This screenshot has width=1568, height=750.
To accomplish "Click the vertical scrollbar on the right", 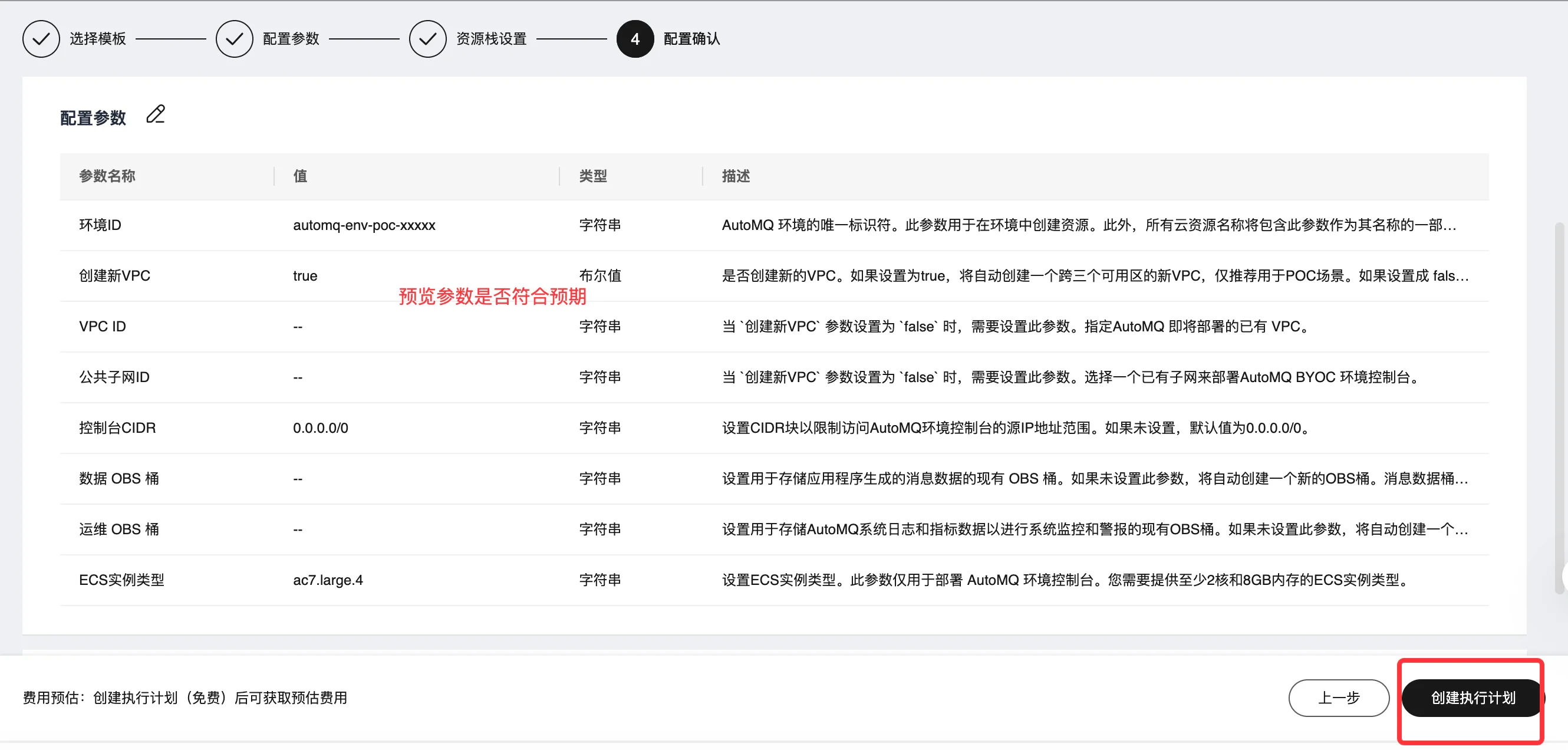I will pyautogui.click(x=1559, y=408).
